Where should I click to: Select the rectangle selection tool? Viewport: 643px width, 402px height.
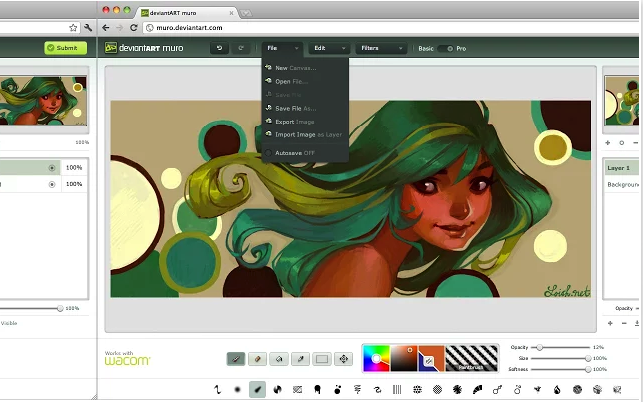click(322, 359)
